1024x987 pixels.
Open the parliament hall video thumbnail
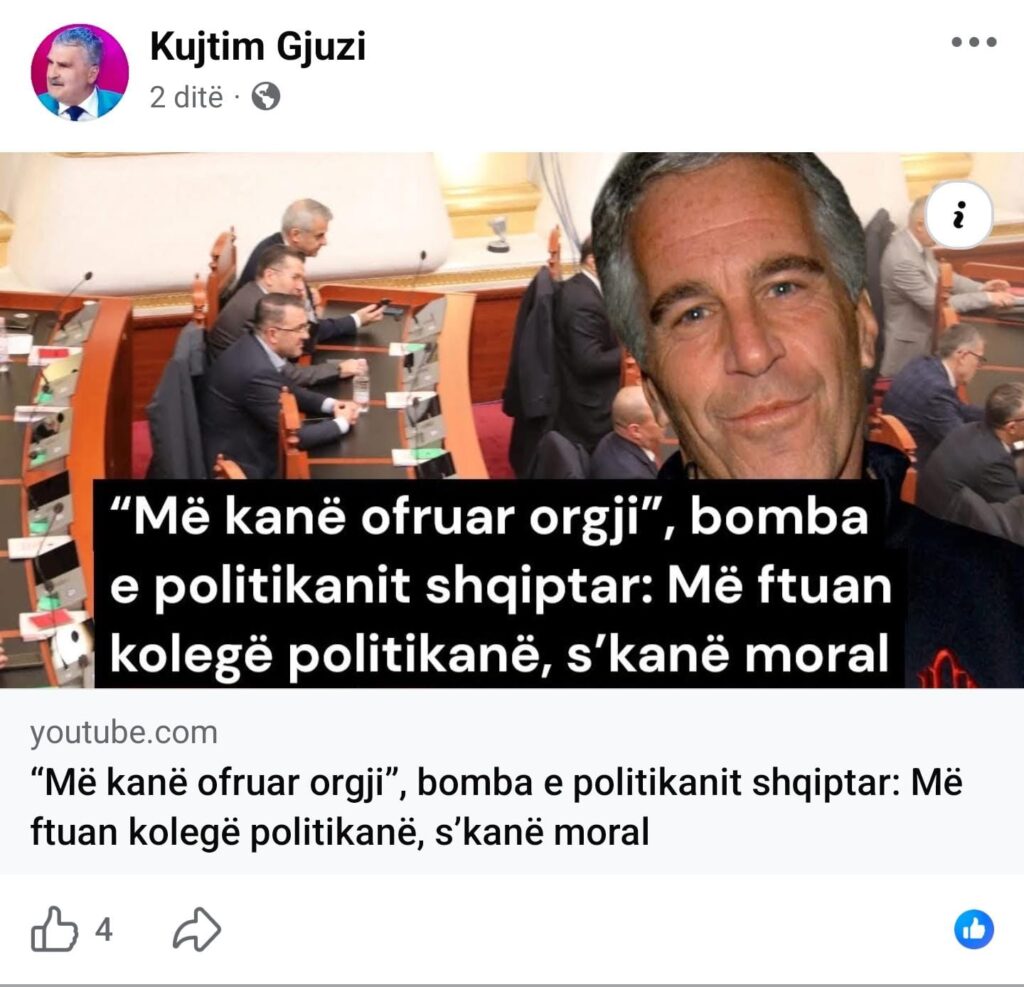pyautogui.click(x=512, y=420)
